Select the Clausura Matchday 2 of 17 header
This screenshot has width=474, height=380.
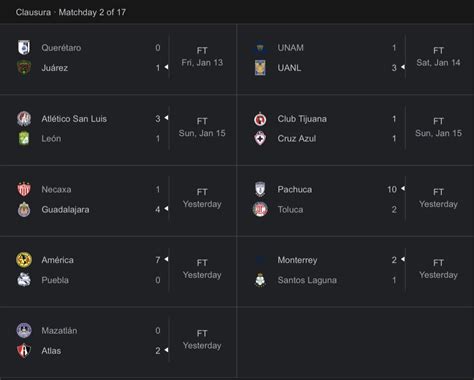[x=71, y=12]
